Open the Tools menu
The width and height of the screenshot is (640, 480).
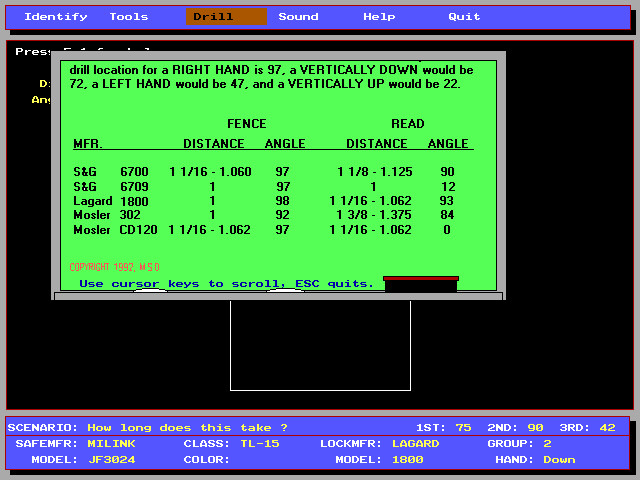coord(129,17)
